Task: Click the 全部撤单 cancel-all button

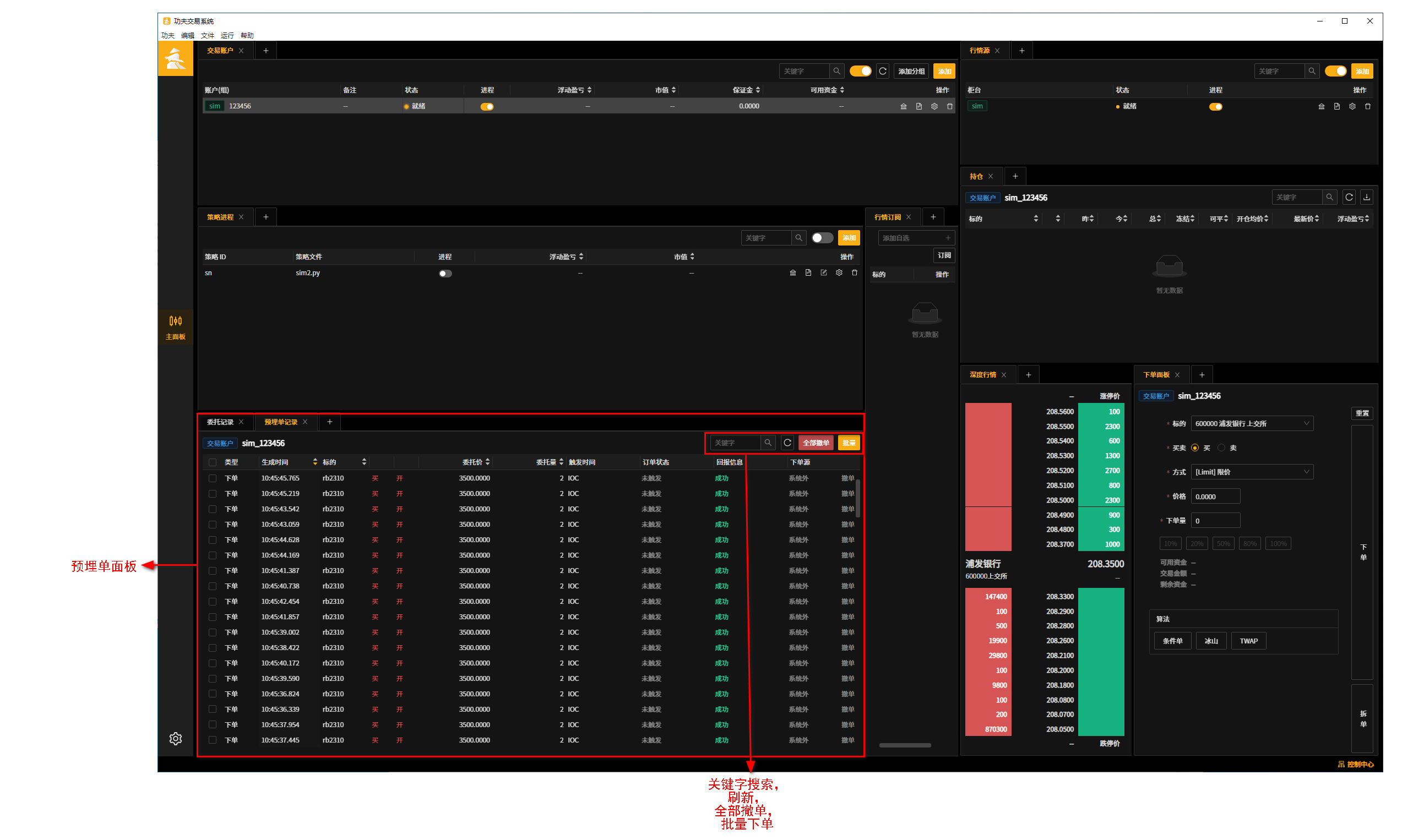Action: pyautogui.click(x=816, y=443)
